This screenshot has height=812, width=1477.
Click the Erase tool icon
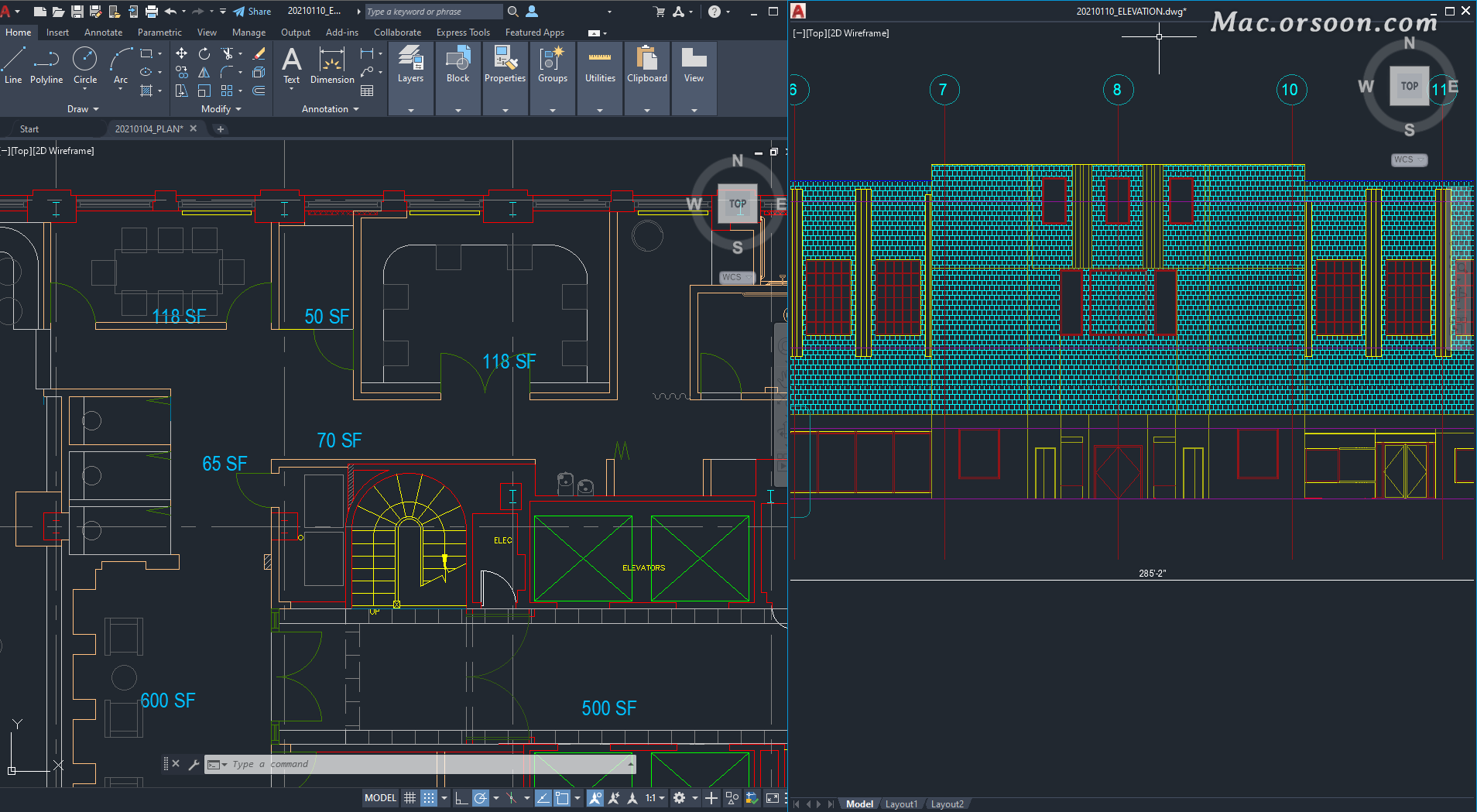click(259, 53)
